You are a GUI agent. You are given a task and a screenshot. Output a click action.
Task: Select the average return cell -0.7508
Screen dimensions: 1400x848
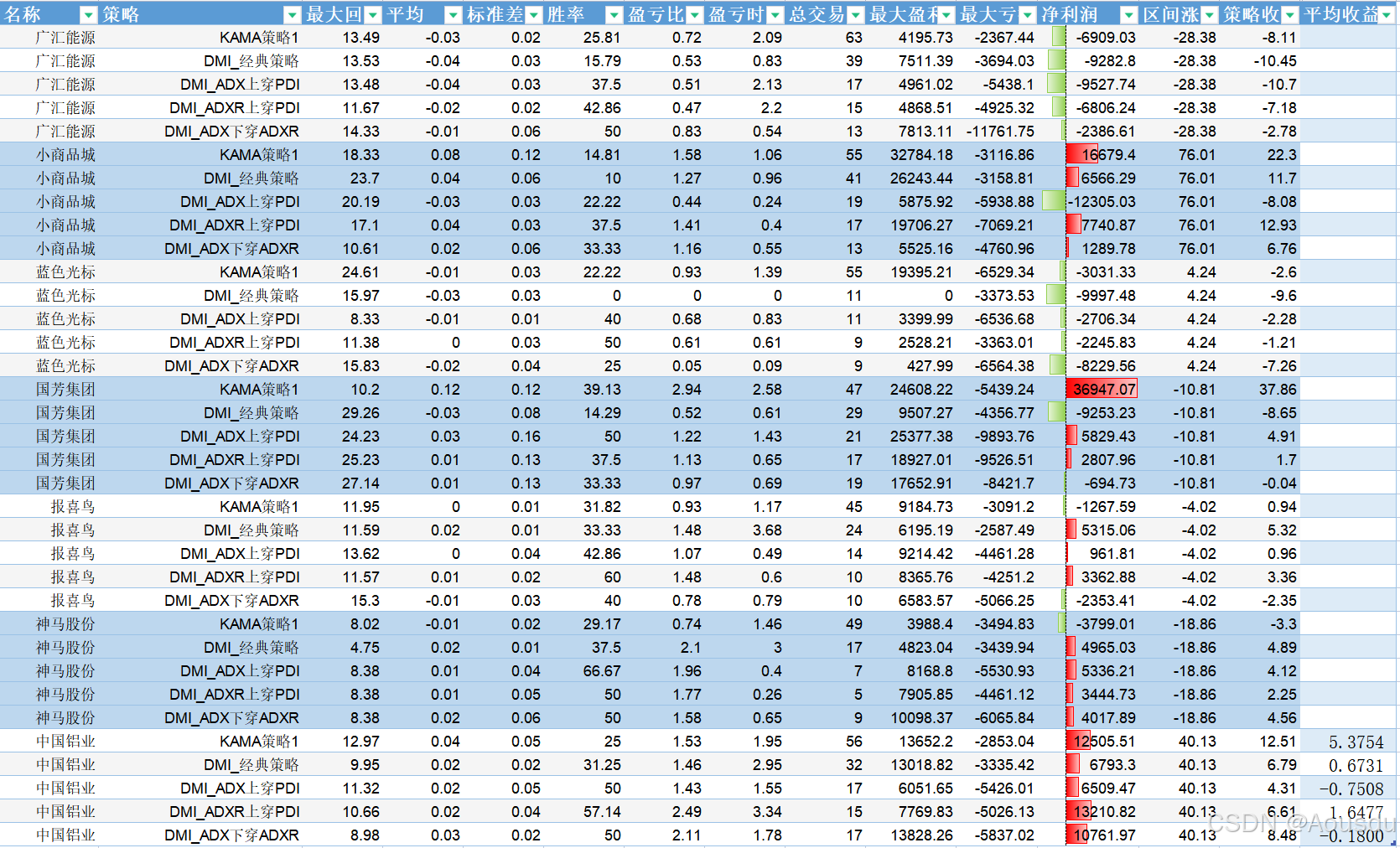click(x=1349, y=789)
